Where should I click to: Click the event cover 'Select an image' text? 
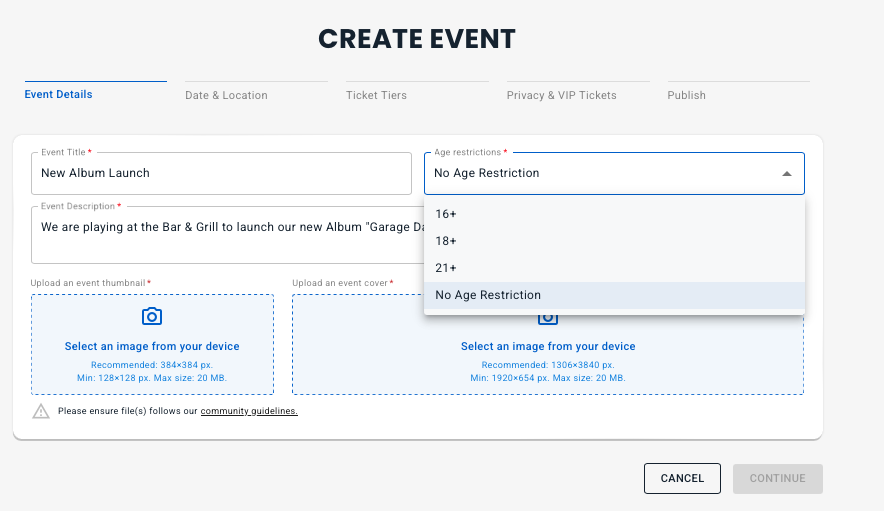tap(548, 346)
